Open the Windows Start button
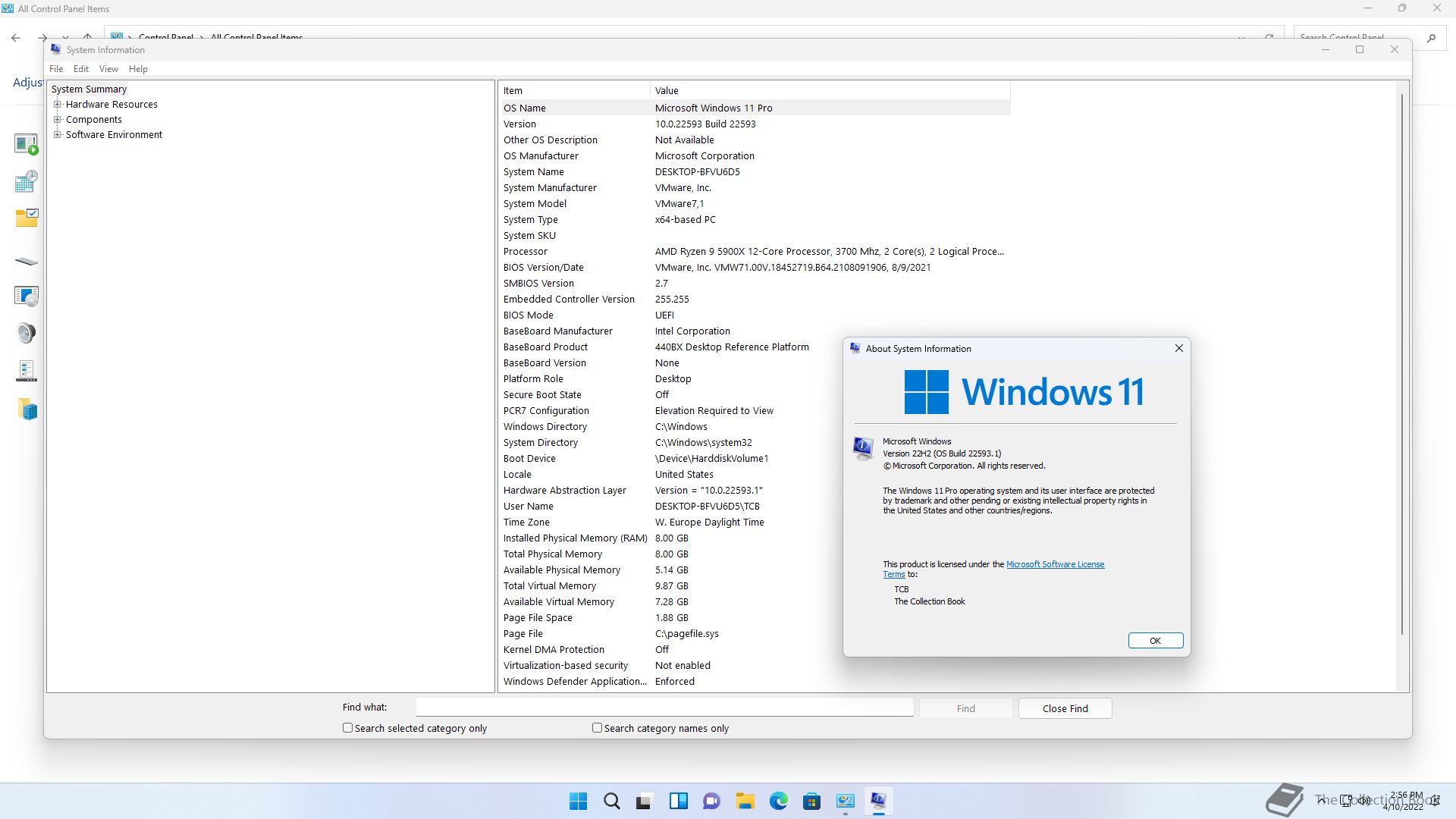Image resolution: width=1456 pixels, height=819 pixels. 578,801
